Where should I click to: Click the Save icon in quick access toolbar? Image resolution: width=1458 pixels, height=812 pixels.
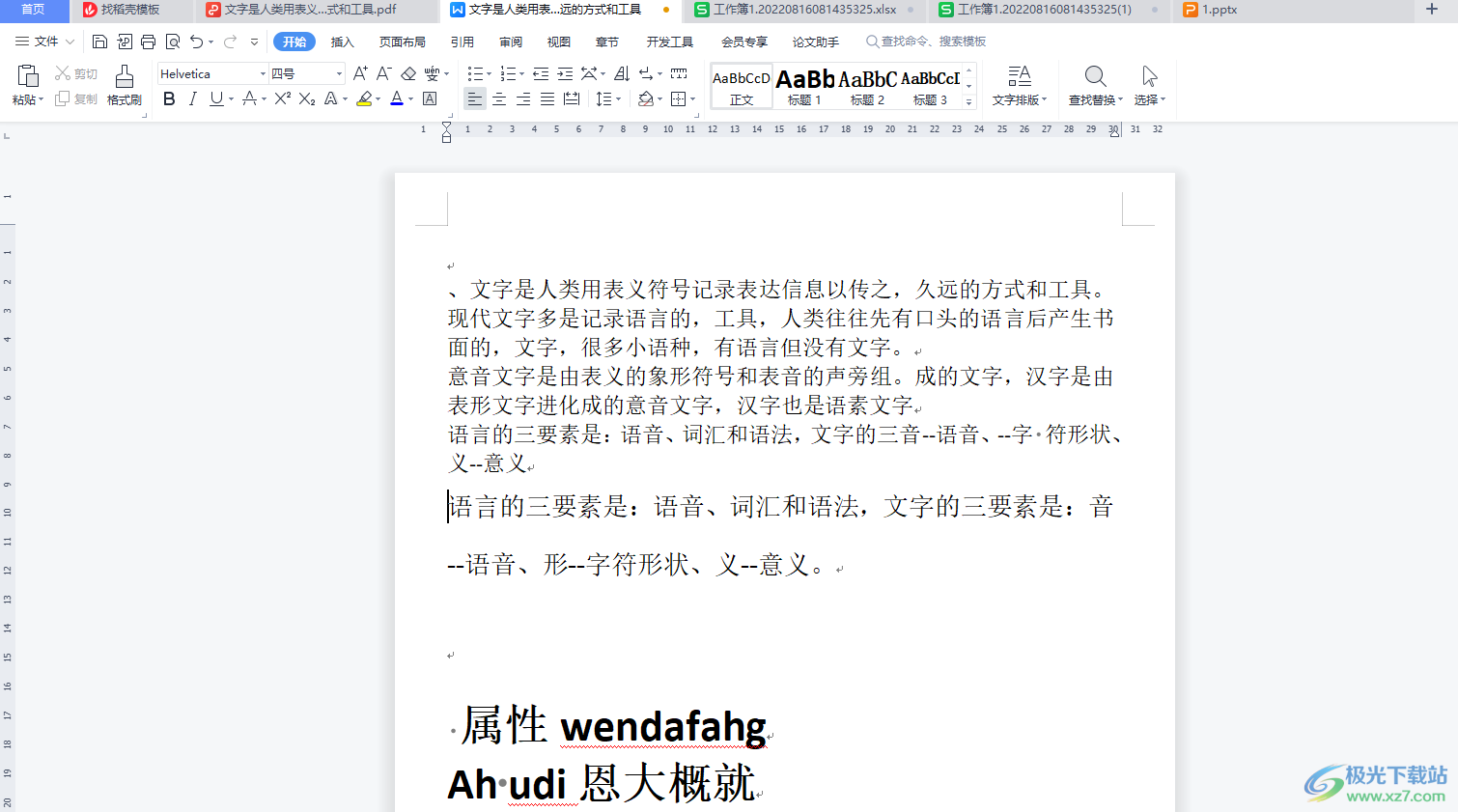pyautogui.click(x=99, y=42)
